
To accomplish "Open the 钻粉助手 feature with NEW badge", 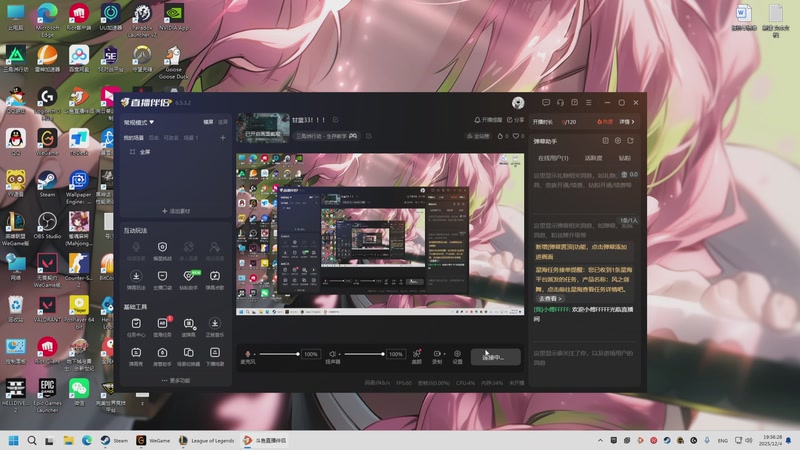I will pyautogui.click(x=189, y=280).
